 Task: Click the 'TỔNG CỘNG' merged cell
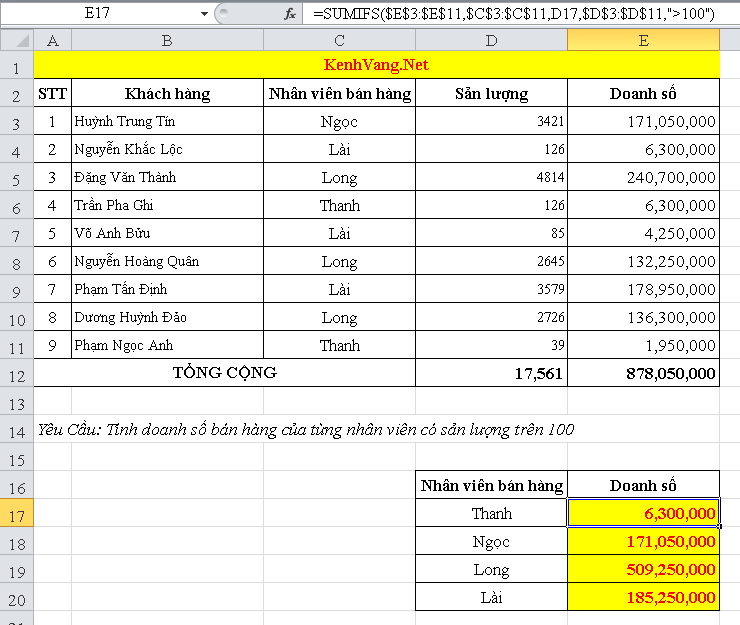[225, 373]
